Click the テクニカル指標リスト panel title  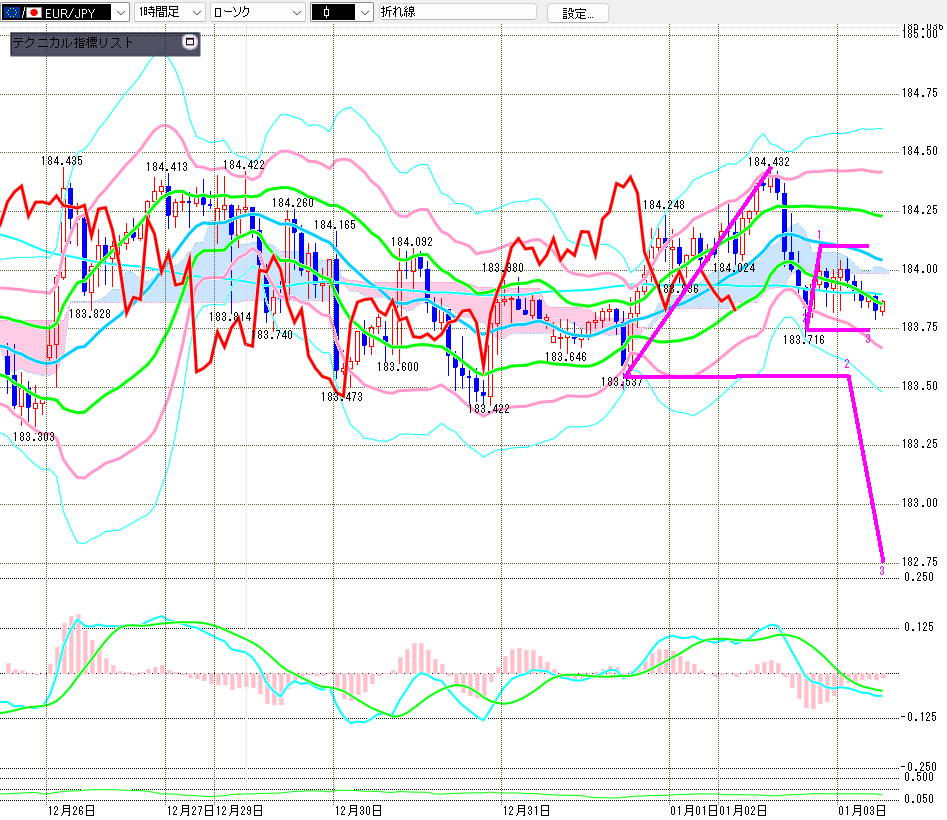click(72, 44)
